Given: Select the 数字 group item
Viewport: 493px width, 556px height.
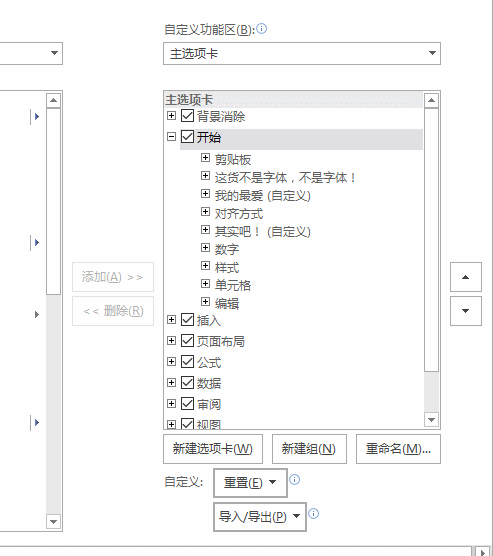Looking at the screenshot, I should (x=227, y=250).
